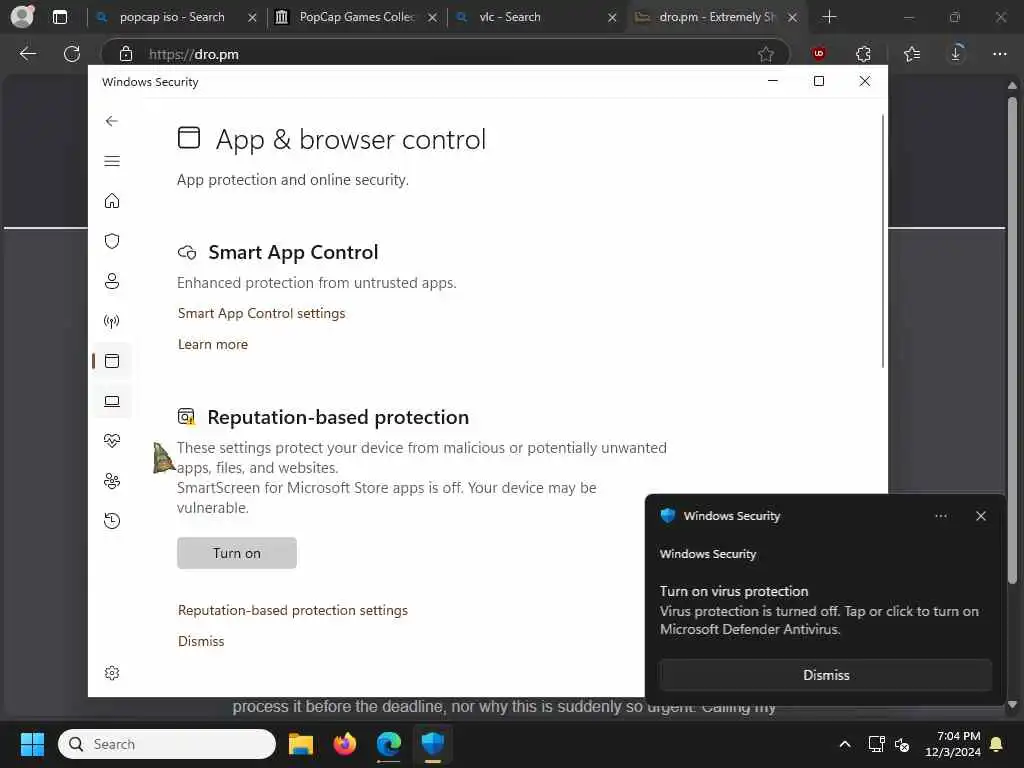This screenshot has height=768, width=1024.
Task: Open Account protection person icon
Action: [112, 281]
